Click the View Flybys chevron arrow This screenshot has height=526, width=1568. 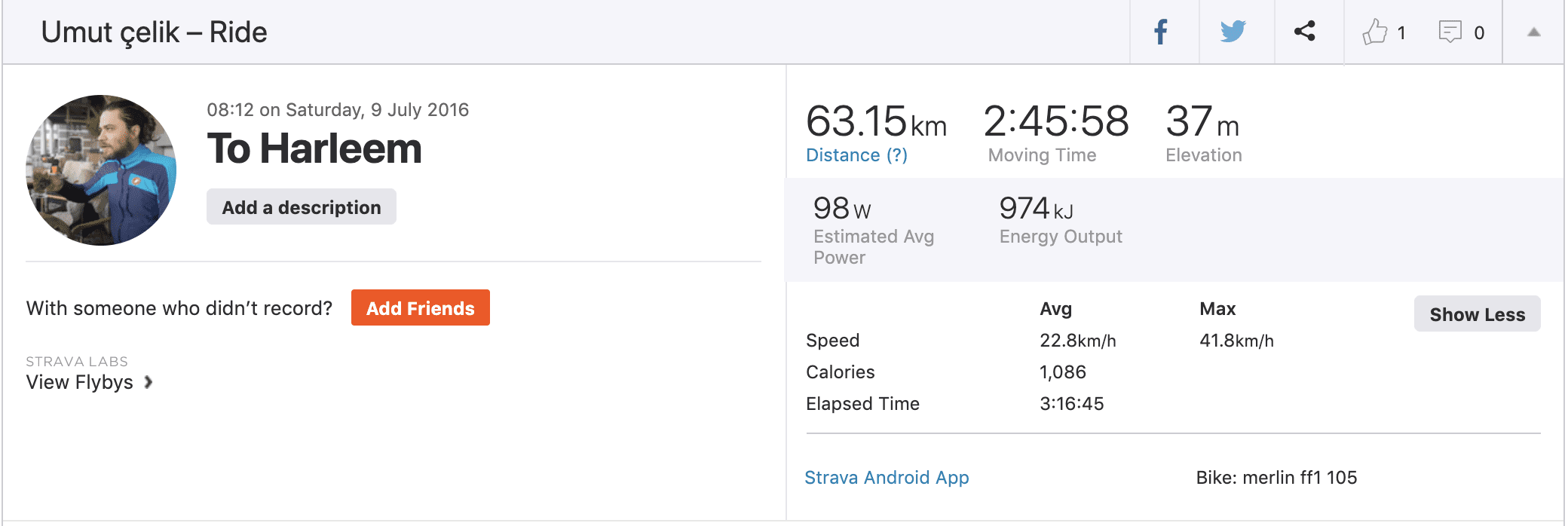(149, 382)
